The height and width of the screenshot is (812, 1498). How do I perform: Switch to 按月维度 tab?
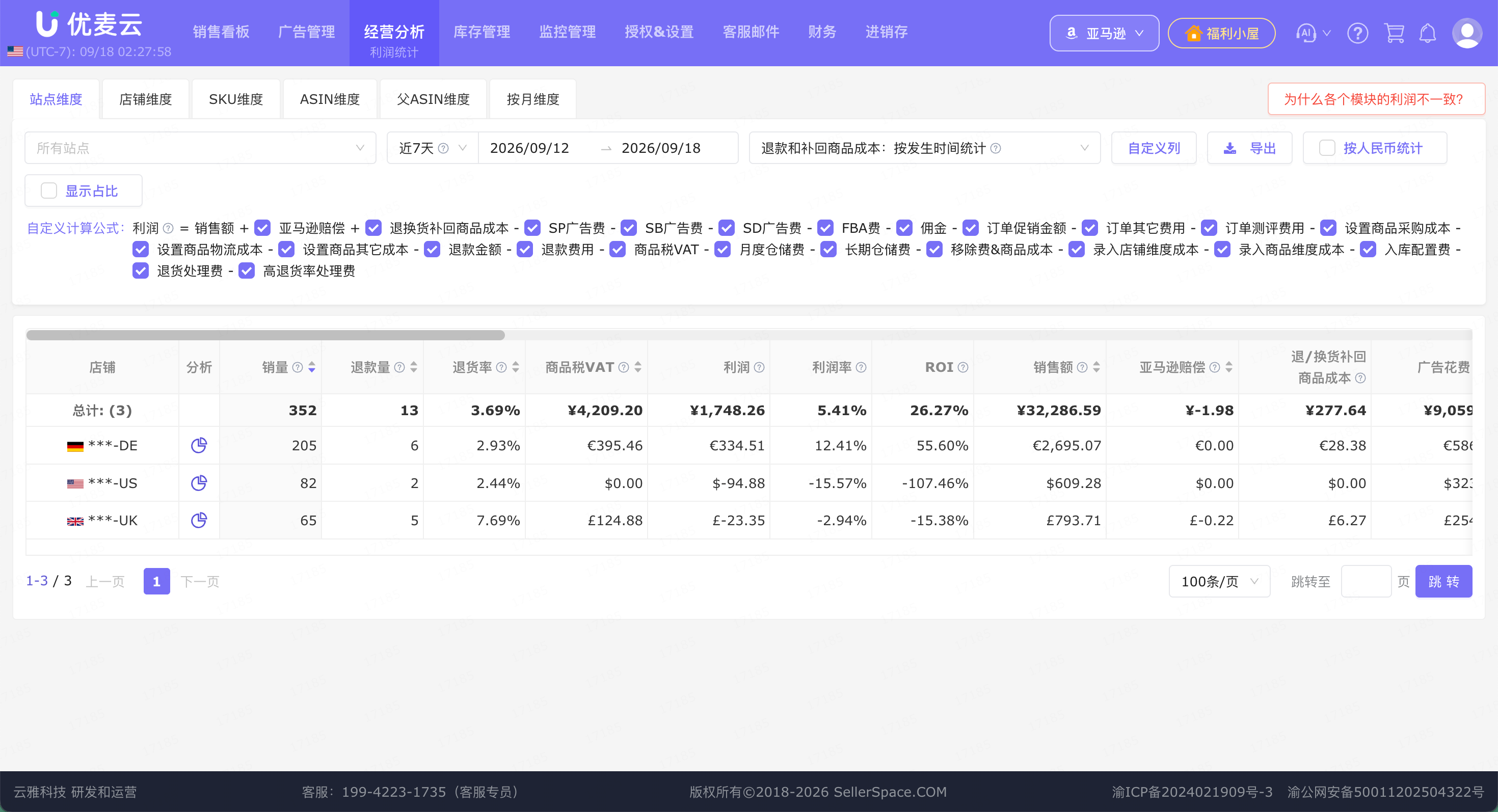pyautogui.click(x=532, y=99)
